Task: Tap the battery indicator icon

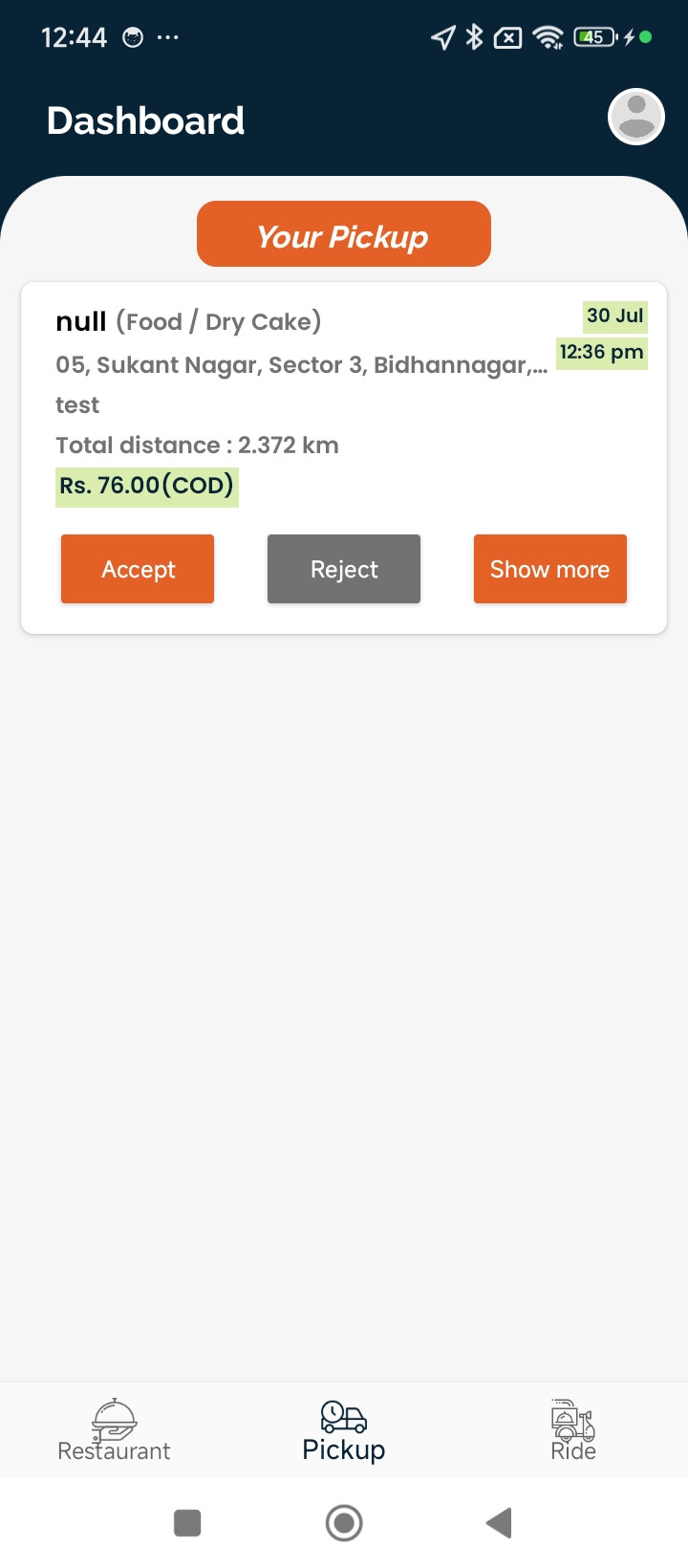Action: [594, 37]
